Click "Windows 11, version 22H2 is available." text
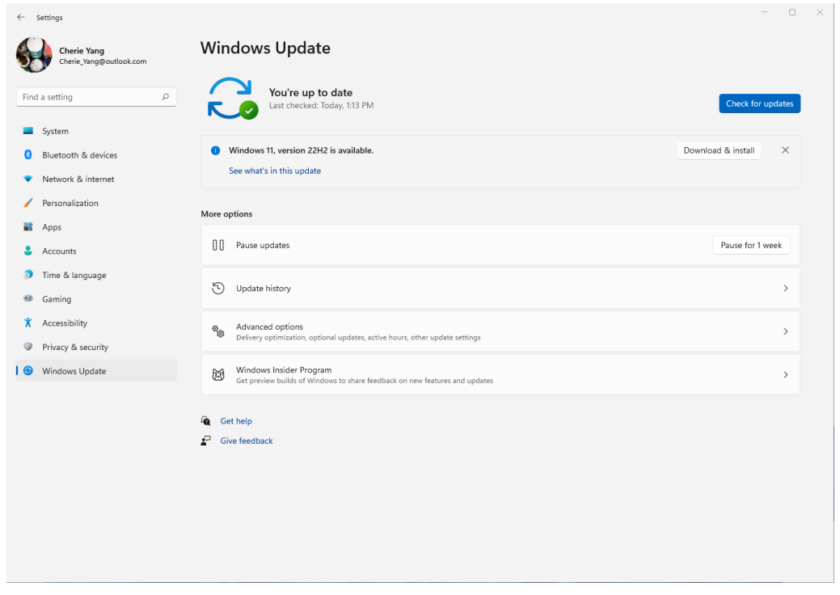Viewport: 840px width, 595px height. click(x=301, y=150)
